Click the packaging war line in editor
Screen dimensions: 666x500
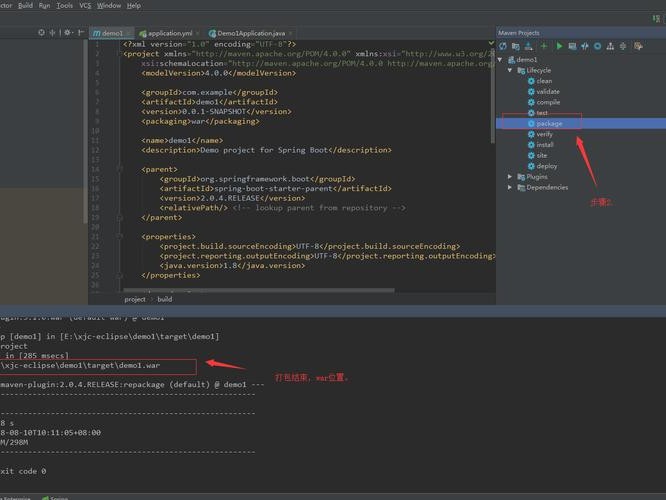coord(200,121)
